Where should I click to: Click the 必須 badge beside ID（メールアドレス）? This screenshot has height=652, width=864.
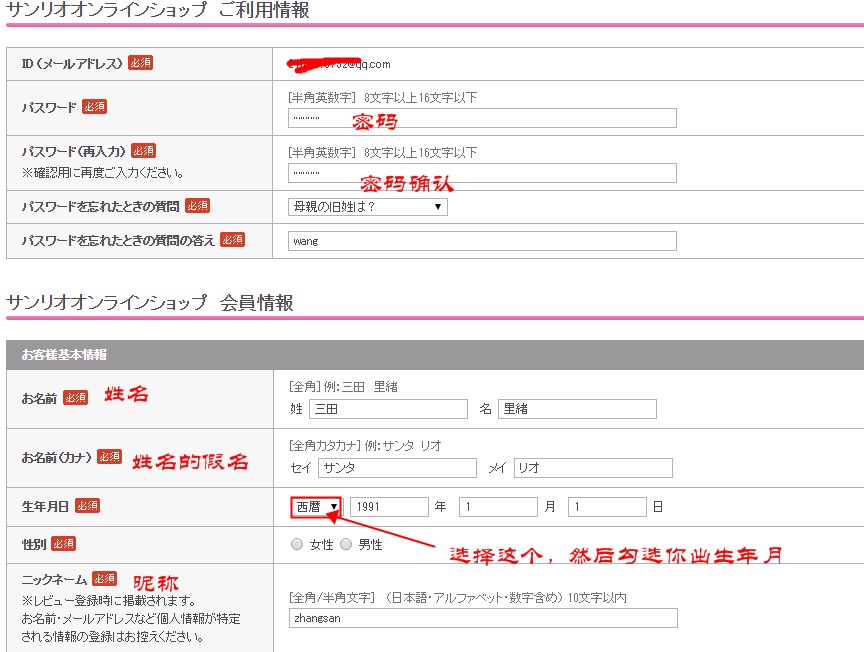point(141,63)
